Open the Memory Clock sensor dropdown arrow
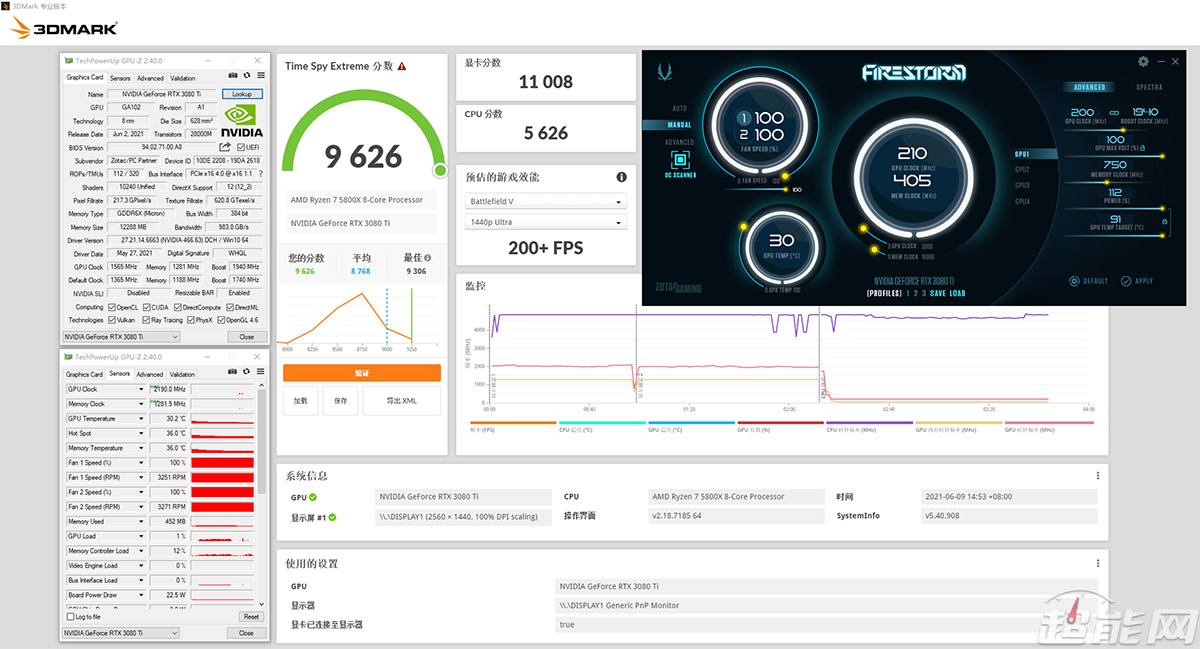 pyautogui.click(x=141, y=404)
